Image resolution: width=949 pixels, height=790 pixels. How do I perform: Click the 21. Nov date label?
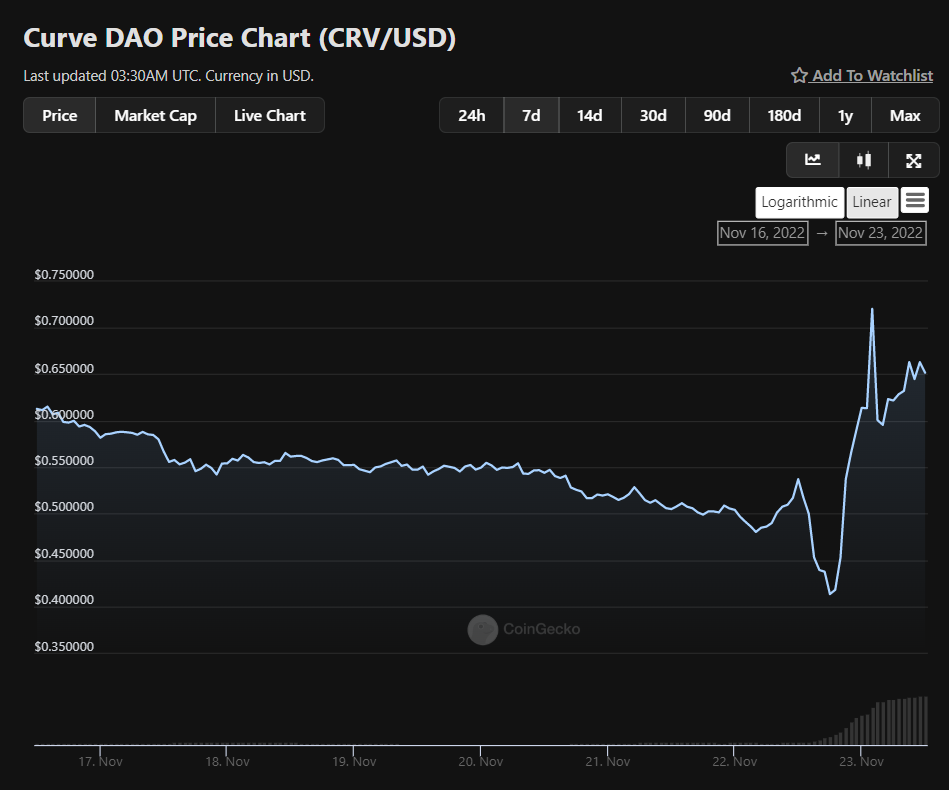coord(608,762)
